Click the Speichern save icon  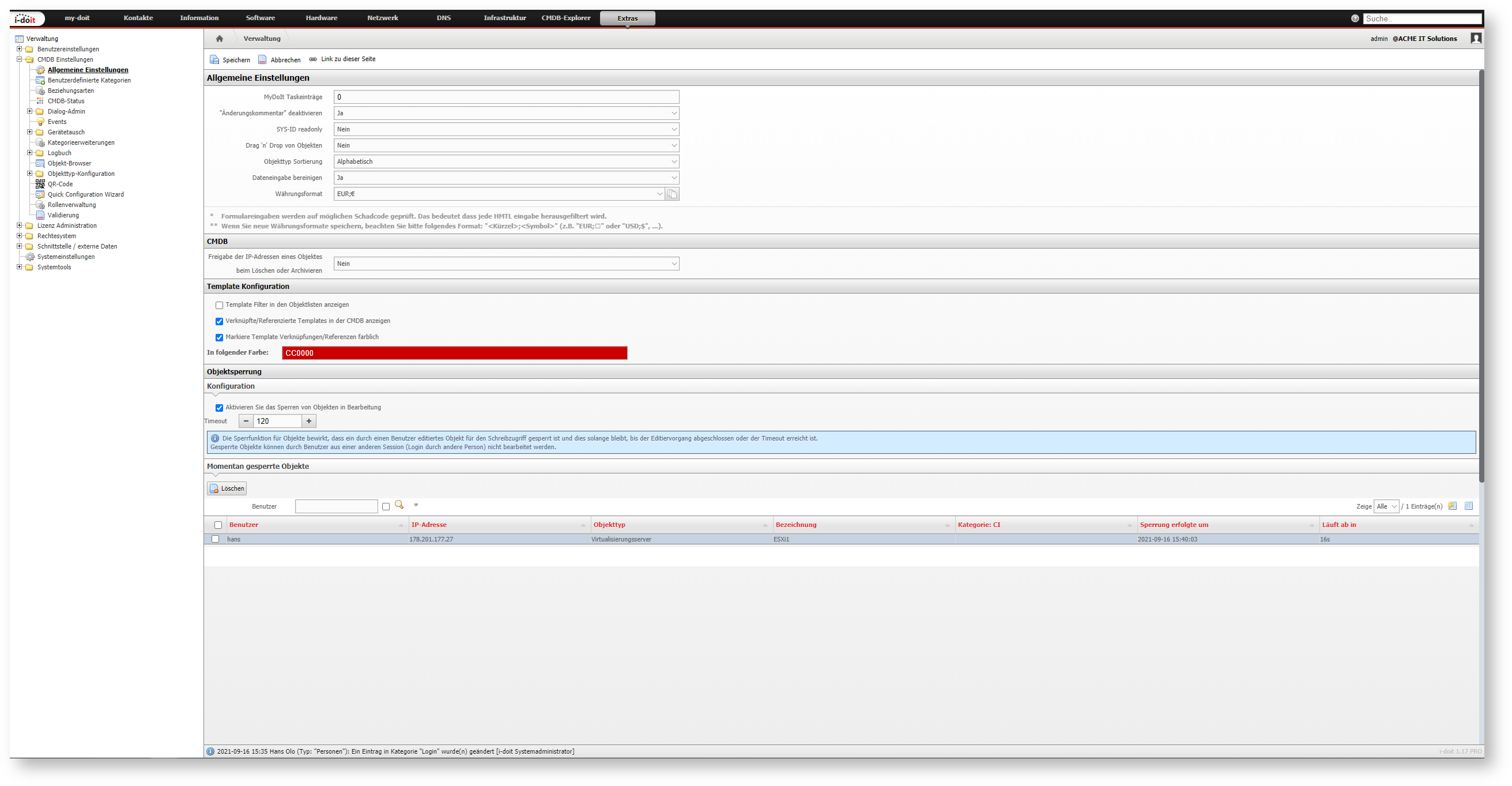[x=215, y=60]
